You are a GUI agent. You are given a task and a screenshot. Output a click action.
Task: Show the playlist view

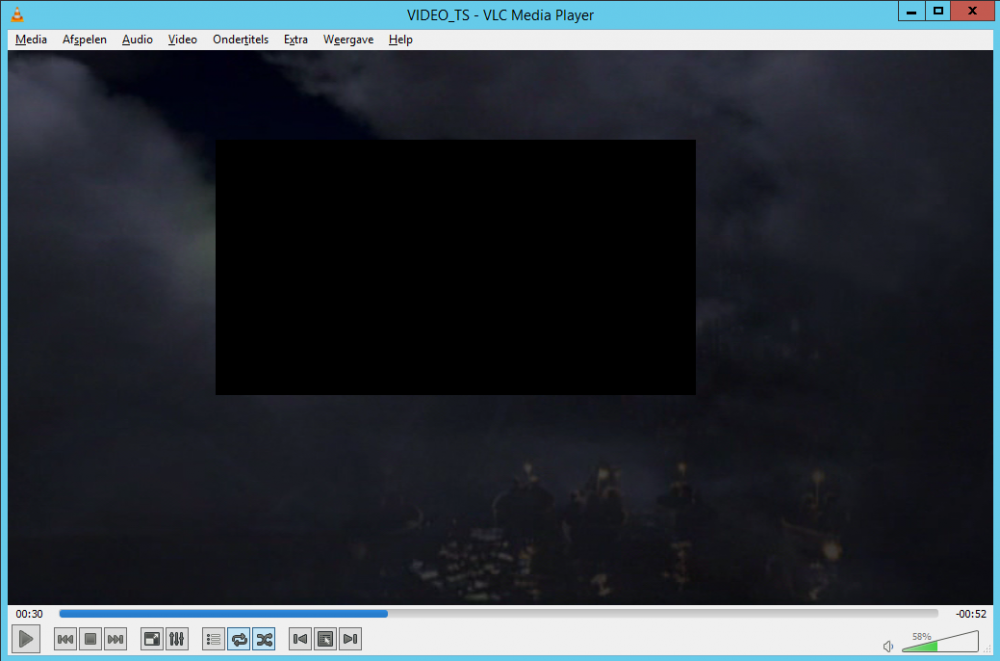[213, 639]
